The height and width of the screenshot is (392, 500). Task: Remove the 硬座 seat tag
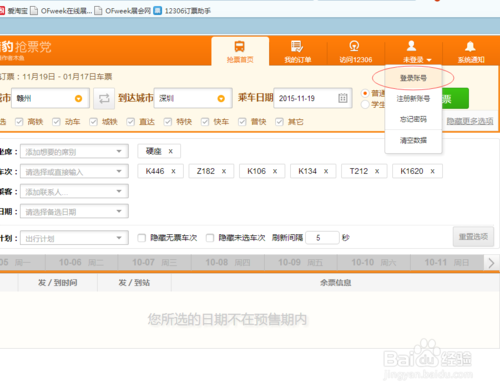coord(171,151)
